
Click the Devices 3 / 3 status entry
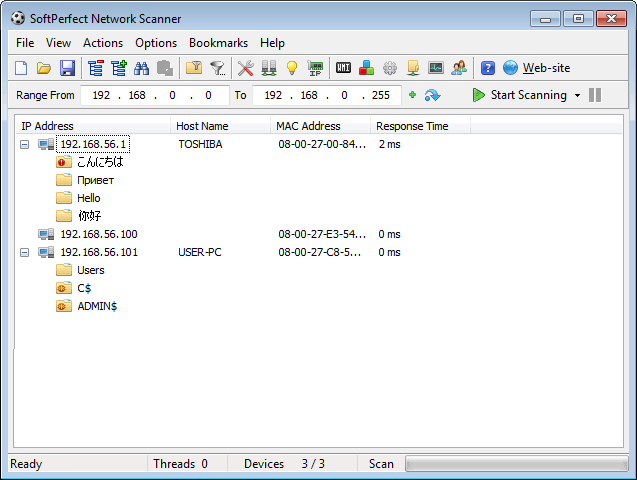point(284,464)
